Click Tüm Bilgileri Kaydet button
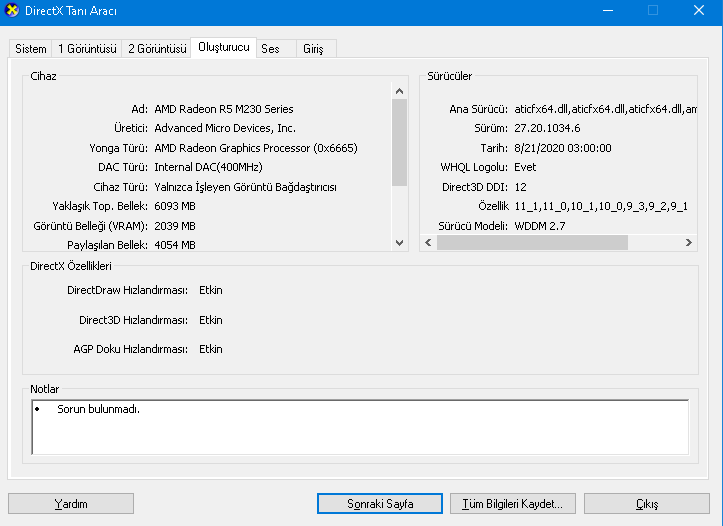This screenshot has width=723, height=526. (x=513, y=503)
